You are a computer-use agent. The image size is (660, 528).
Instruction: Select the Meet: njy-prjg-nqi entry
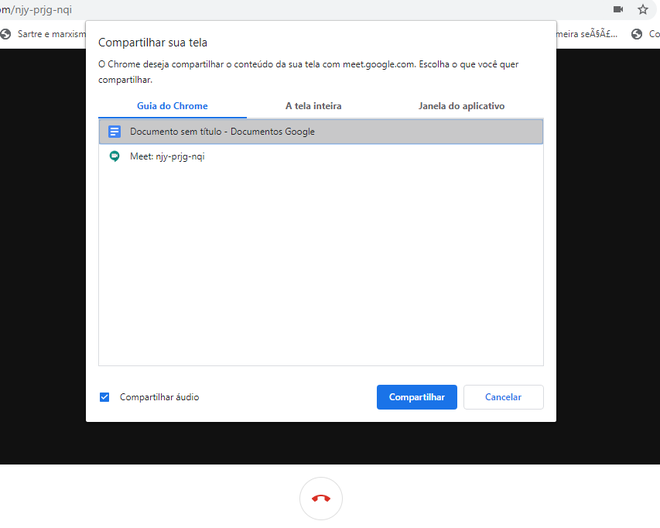pyautogui.click(x=321, y=156)
